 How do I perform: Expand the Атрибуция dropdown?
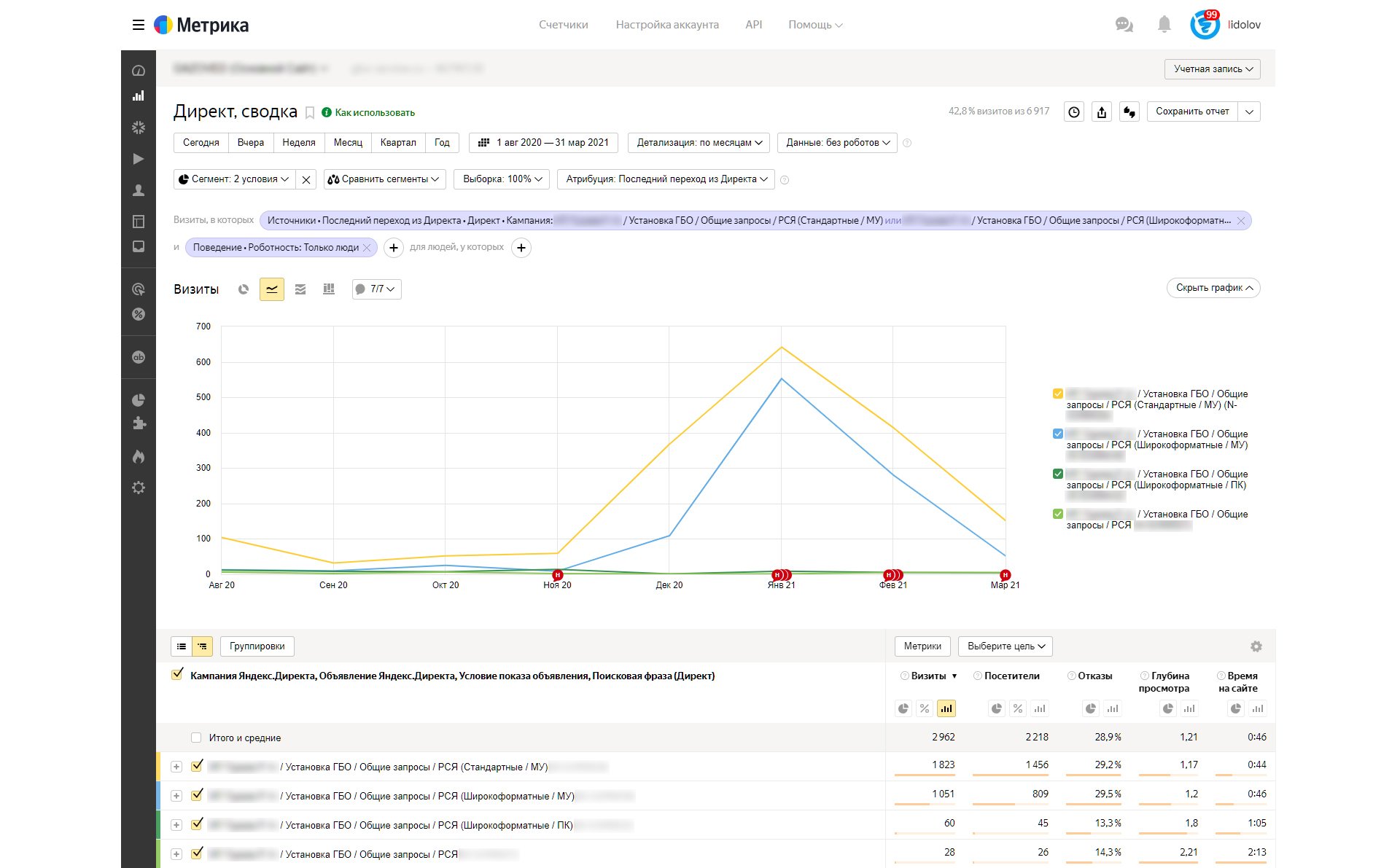point(666,179)
